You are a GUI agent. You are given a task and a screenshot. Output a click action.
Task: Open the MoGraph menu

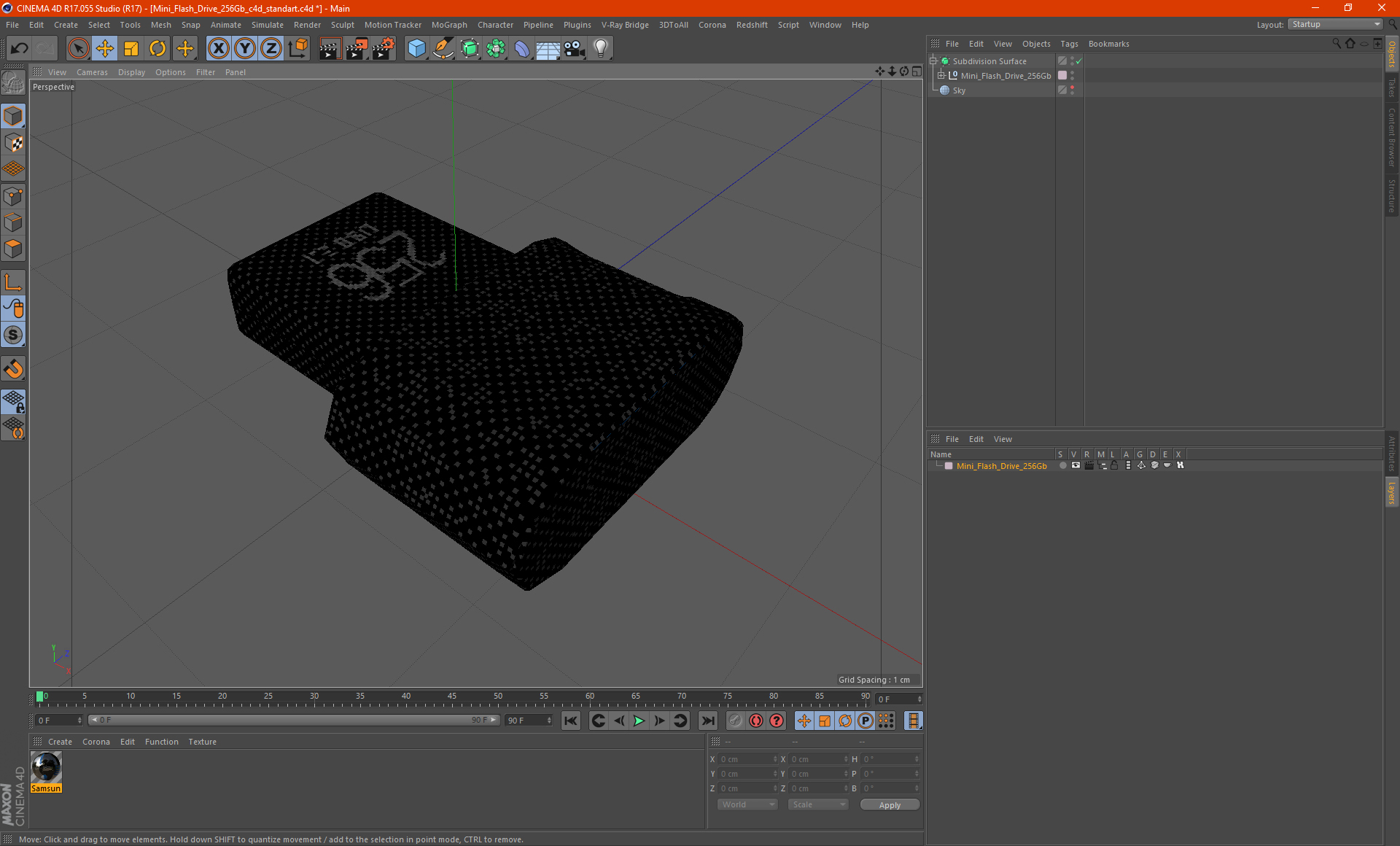pyautogui.click(x=449, y=25)
